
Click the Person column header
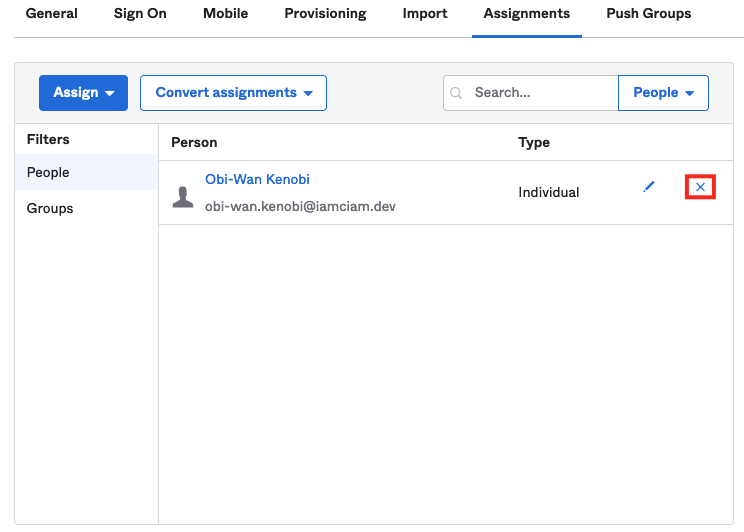click(194, 143)
